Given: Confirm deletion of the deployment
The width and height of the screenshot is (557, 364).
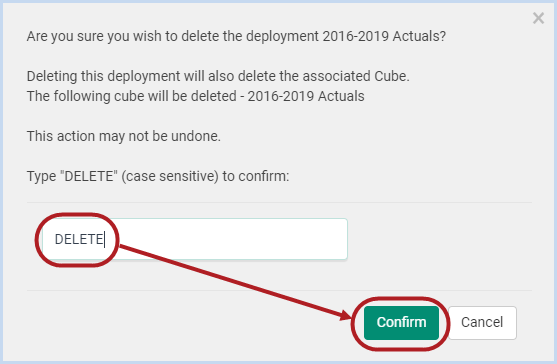Looking at the screenshot, I should [401, 322].
